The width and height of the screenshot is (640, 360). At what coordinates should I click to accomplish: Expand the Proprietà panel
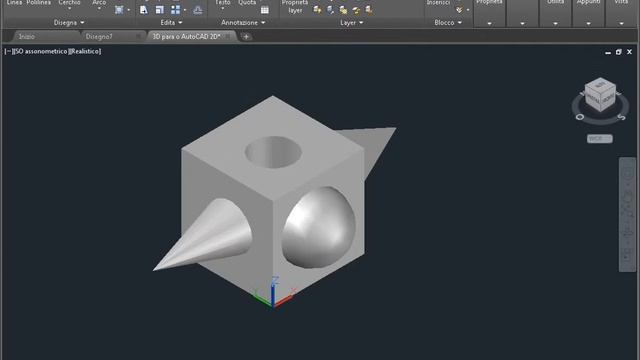click(x=489, y=24)
